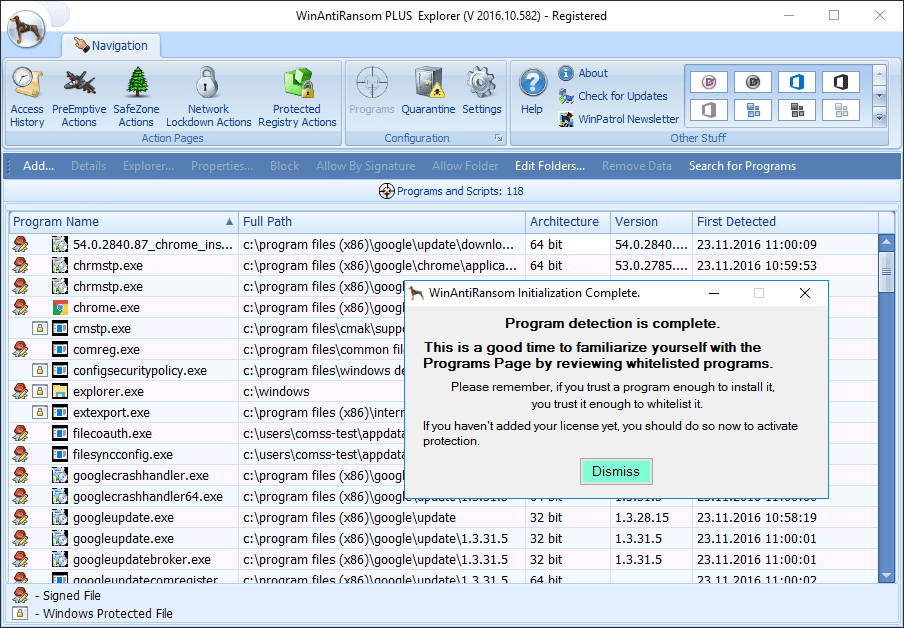Select the googleupdatebroker.exe row
904x628 pixels.
443,559
